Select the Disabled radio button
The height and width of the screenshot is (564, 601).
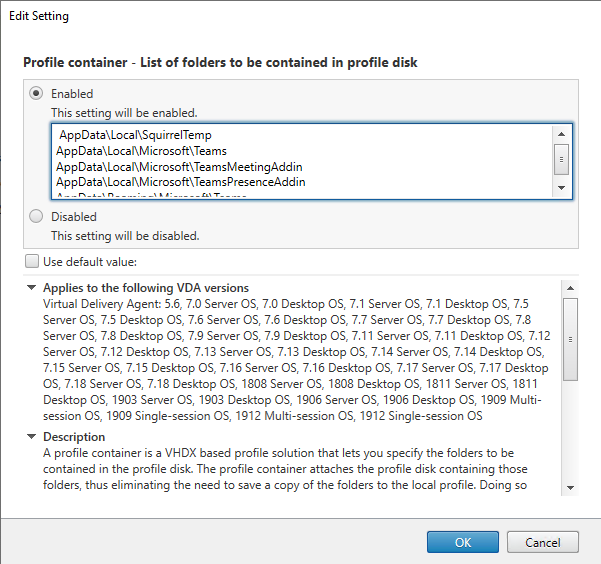point(37,216)
